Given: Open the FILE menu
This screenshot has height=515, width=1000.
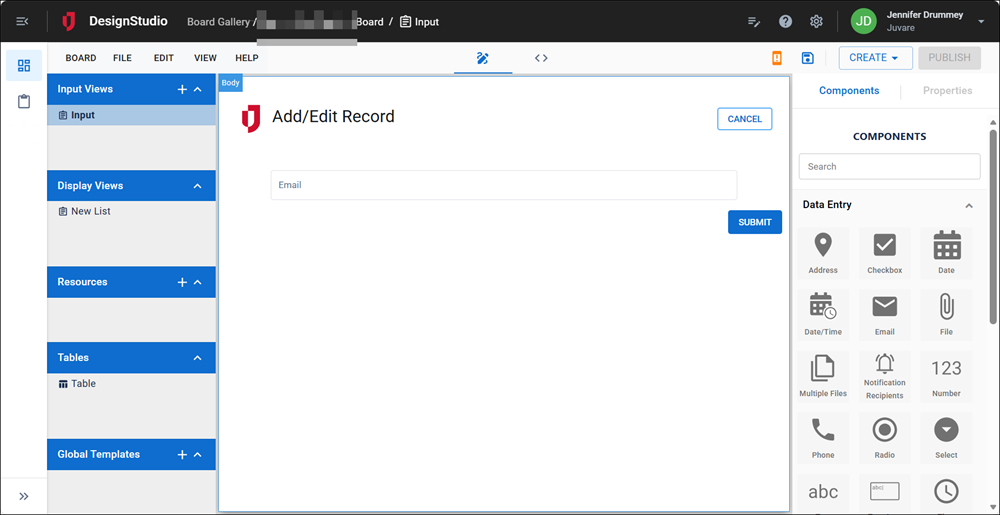Looking at the screenshot, I should click(122, 58).
